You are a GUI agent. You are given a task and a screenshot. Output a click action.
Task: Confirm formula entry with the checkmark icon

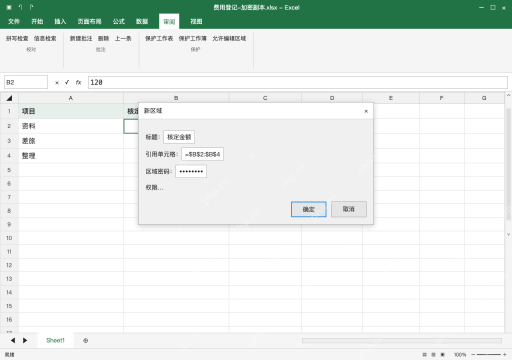(67, 82)
